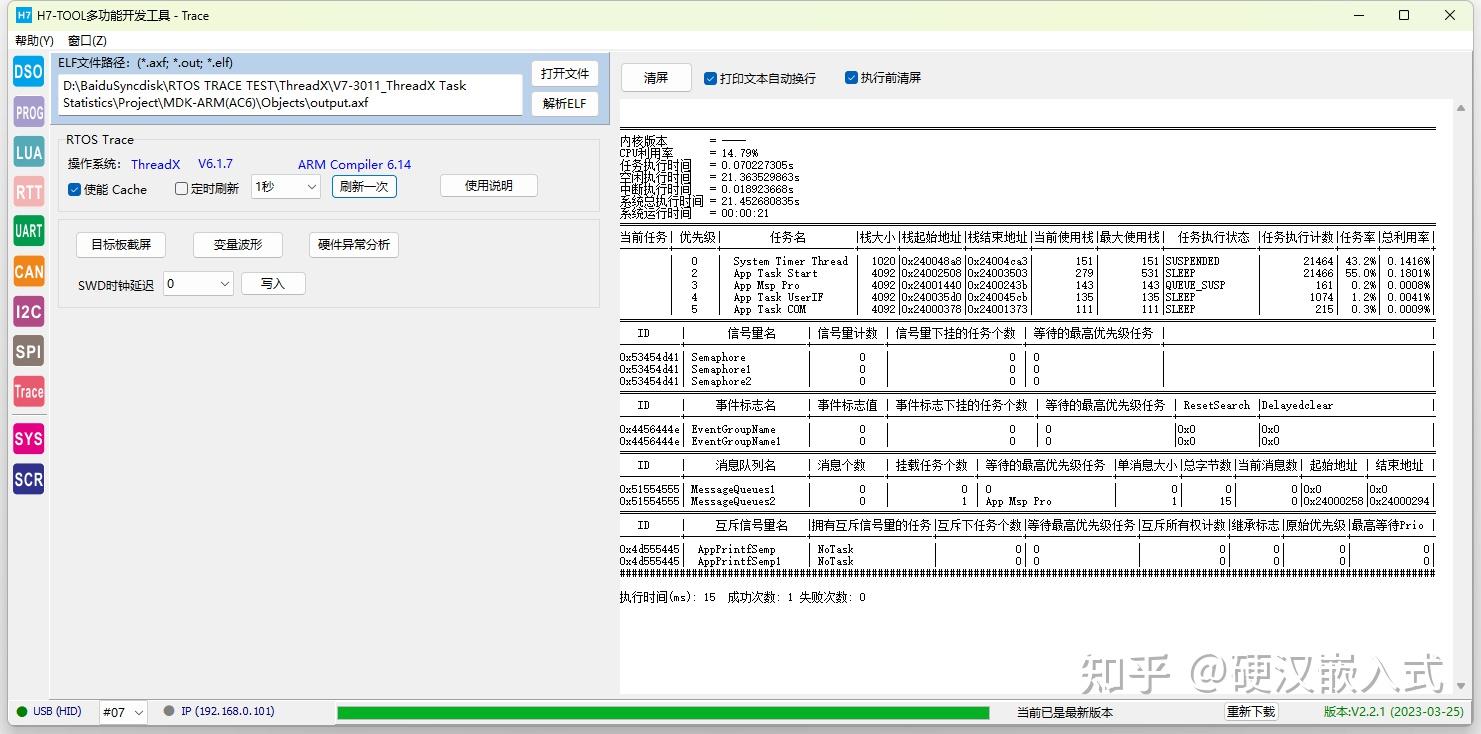Click the H7 app icon in title bar
This screenshot has width=1481, height=734.
click(x=24, y=15)
